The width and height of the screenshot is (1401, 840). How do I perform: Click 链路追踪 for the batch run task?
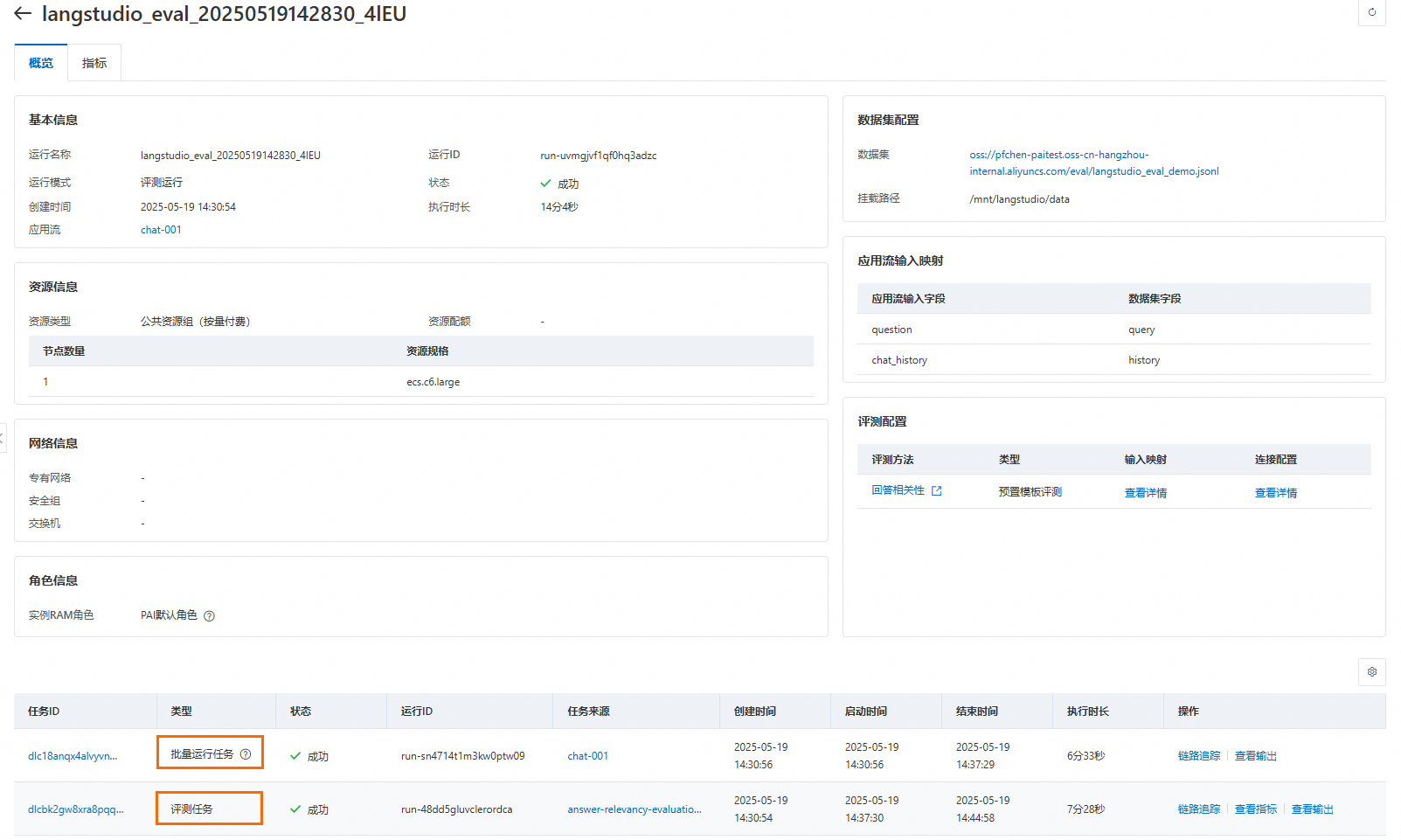click(1198, 756)
